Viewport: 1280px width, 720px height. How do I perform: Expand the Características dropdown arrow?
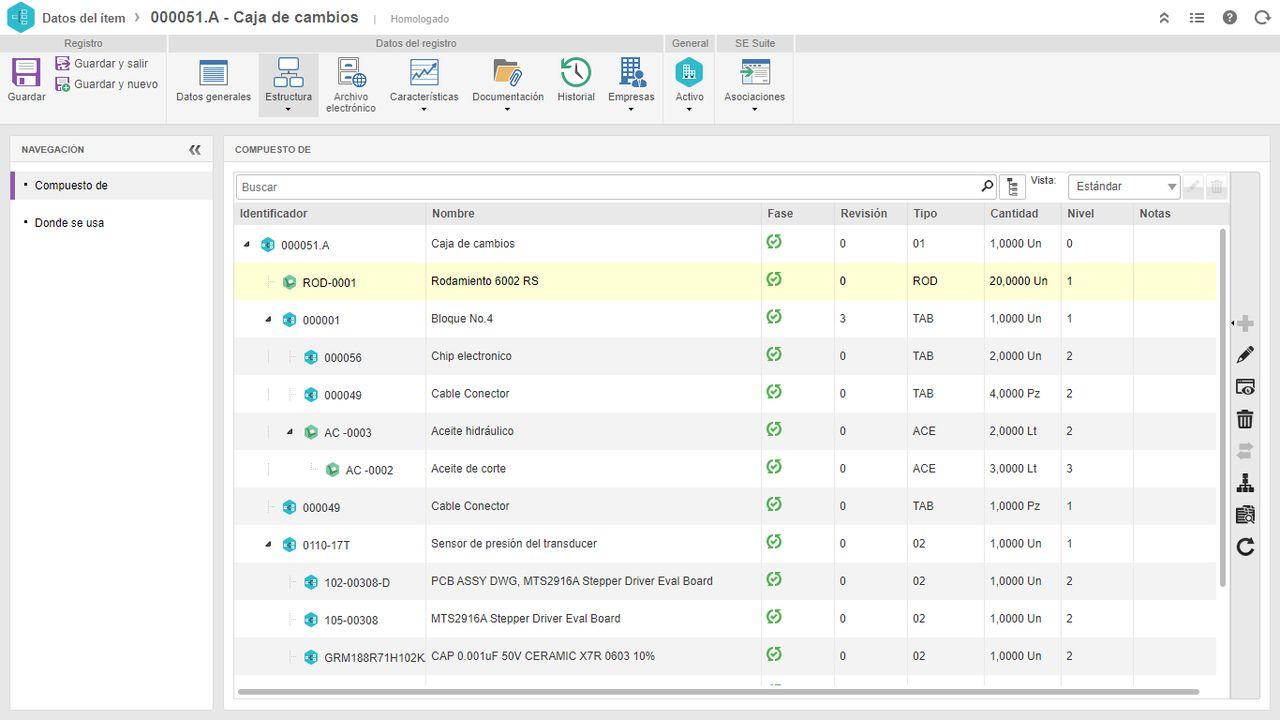point(424,110)
